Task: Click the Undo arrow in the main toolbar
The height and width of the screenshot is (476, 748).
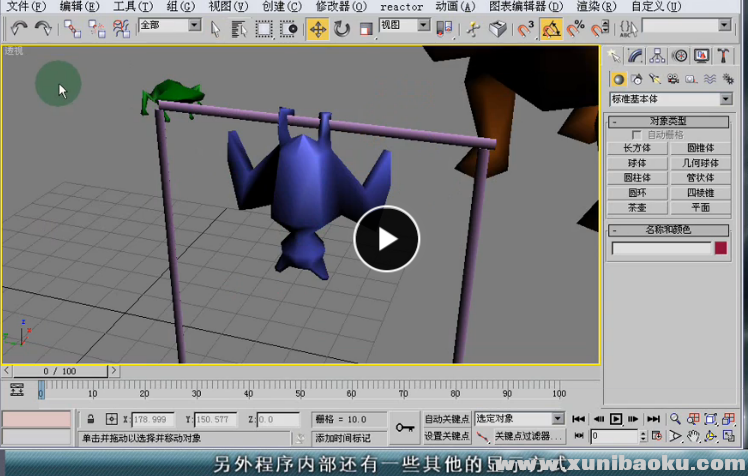Action: pos(18,28)
